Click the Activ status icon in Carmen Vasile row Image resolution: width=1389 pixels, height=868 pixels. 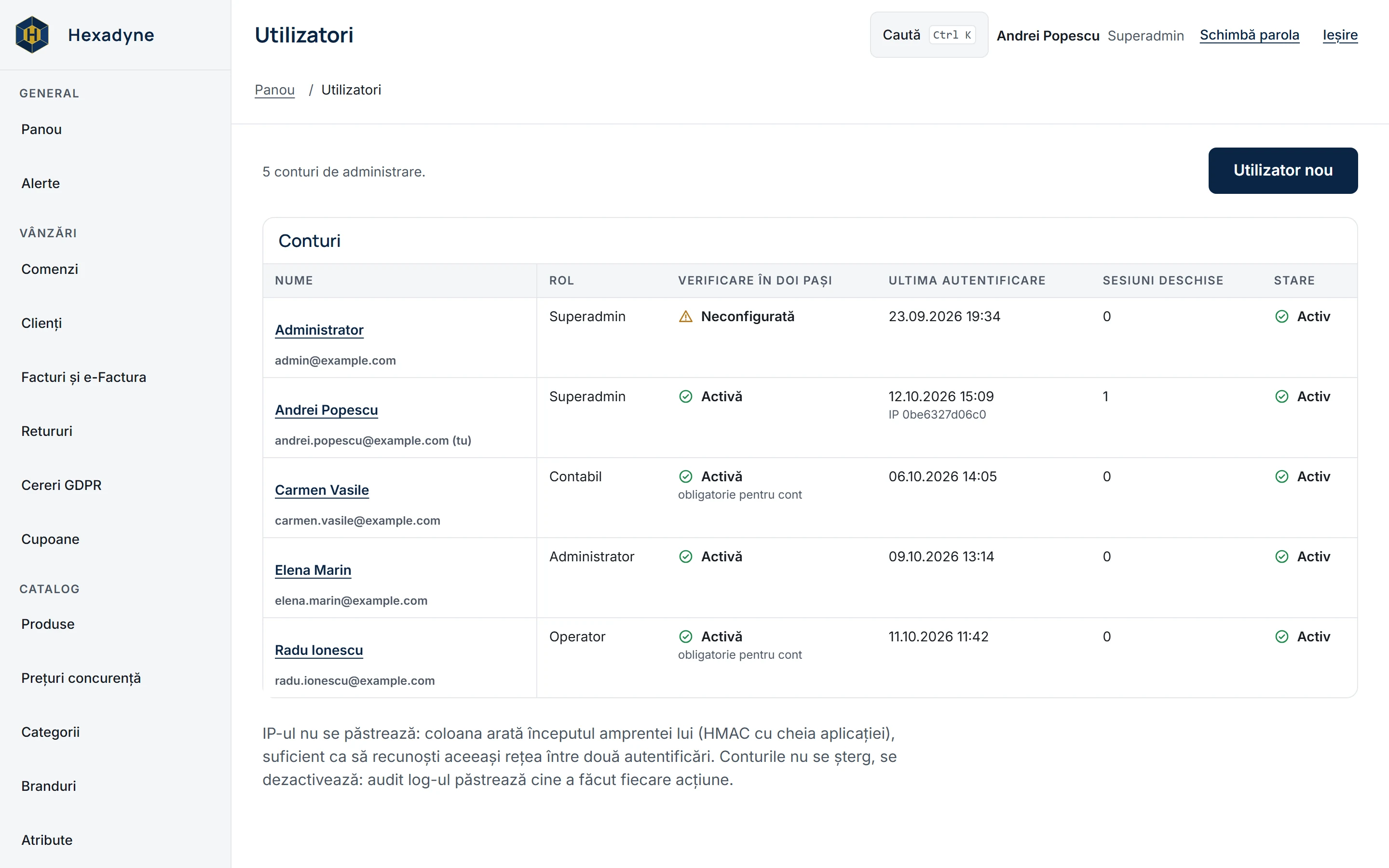coord(1281,476)
